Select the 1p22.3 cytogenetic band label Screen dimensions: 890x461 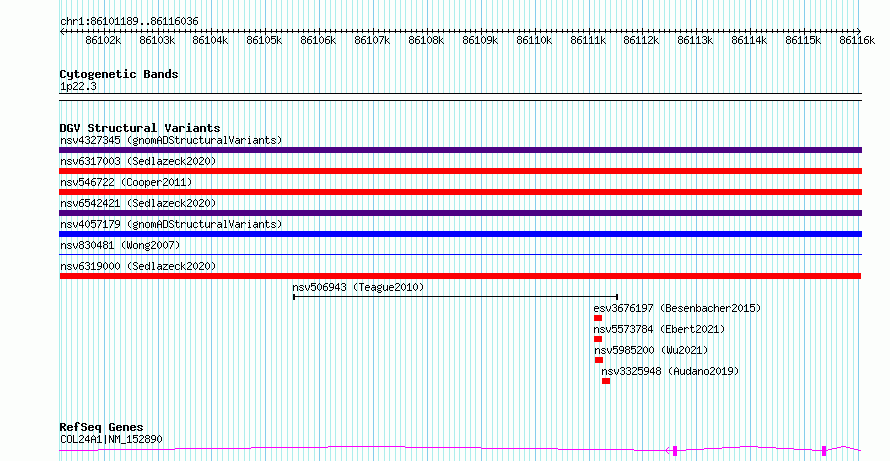(x=78, y=87)
